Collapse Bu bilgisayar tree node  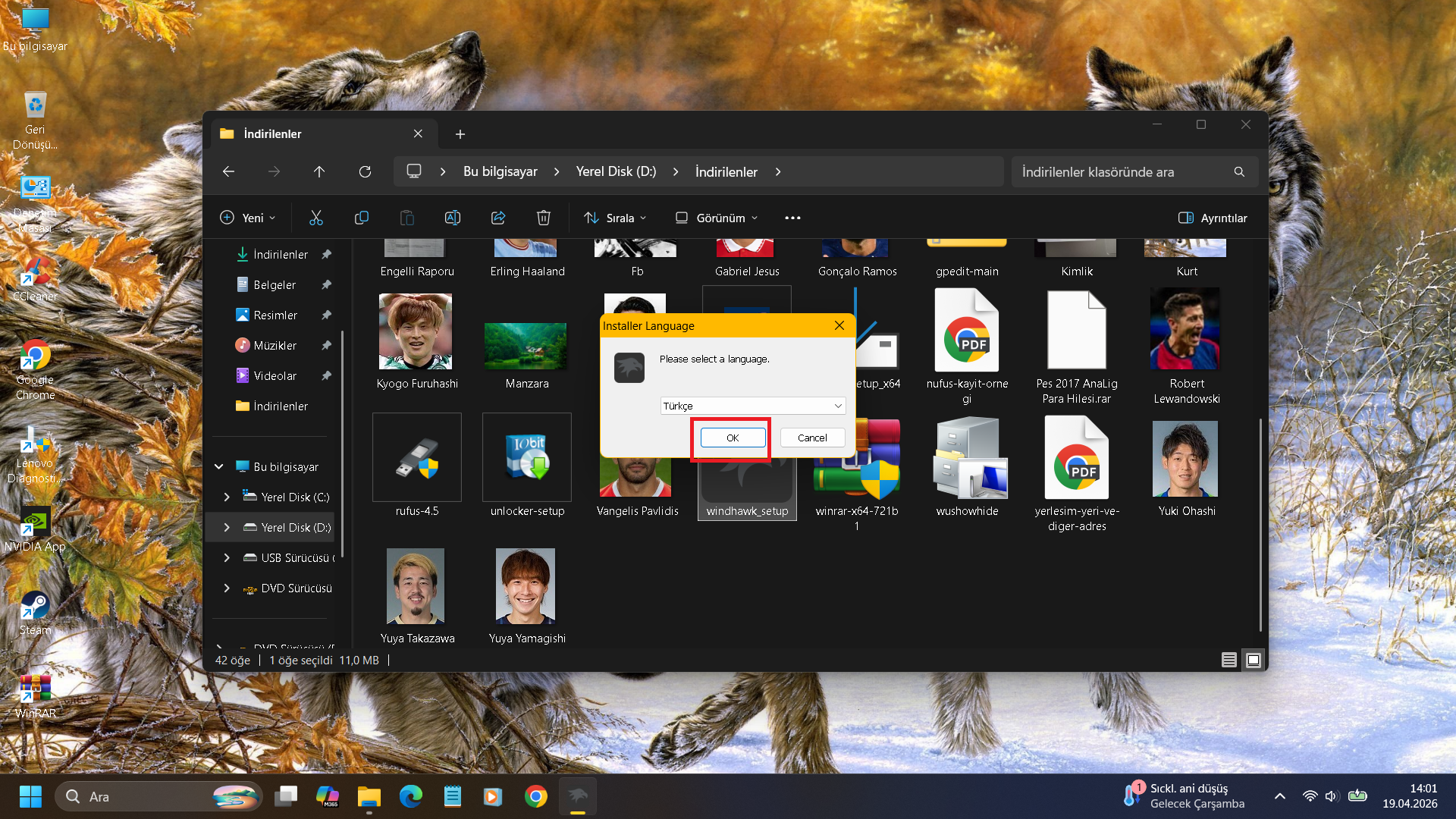(x=219, y=466)
